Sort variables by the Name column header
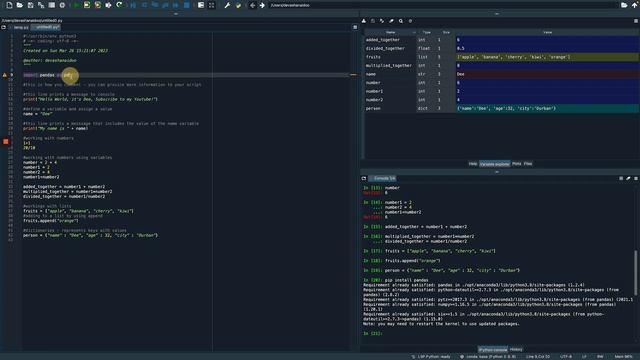 pos(390,32)
